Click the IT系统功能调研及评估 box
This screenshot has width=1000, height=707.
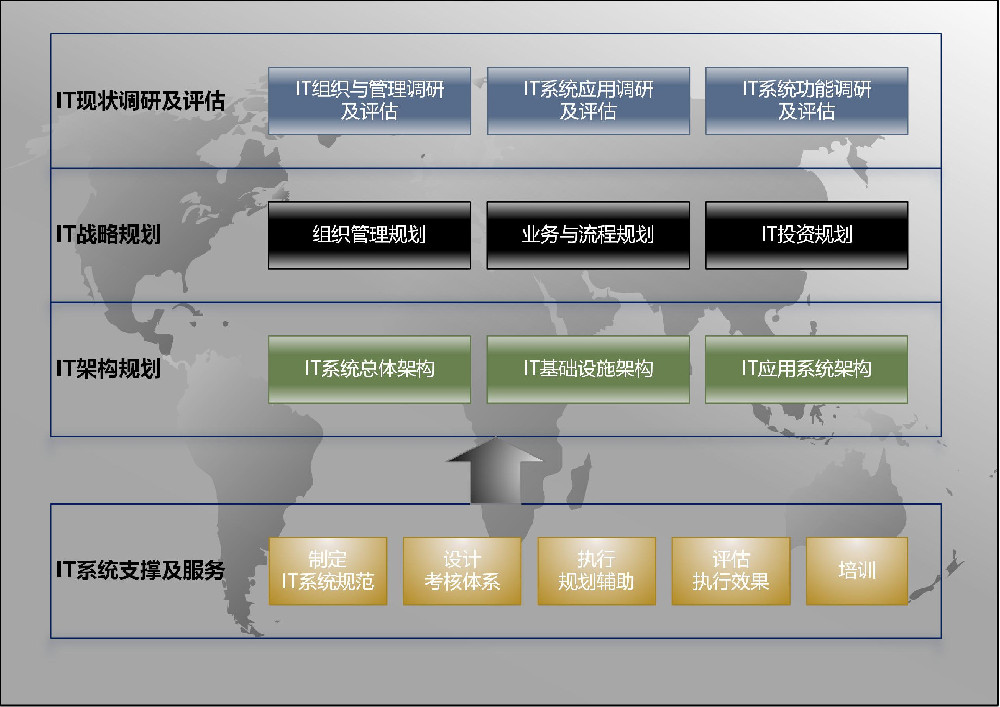coord(808,100)
